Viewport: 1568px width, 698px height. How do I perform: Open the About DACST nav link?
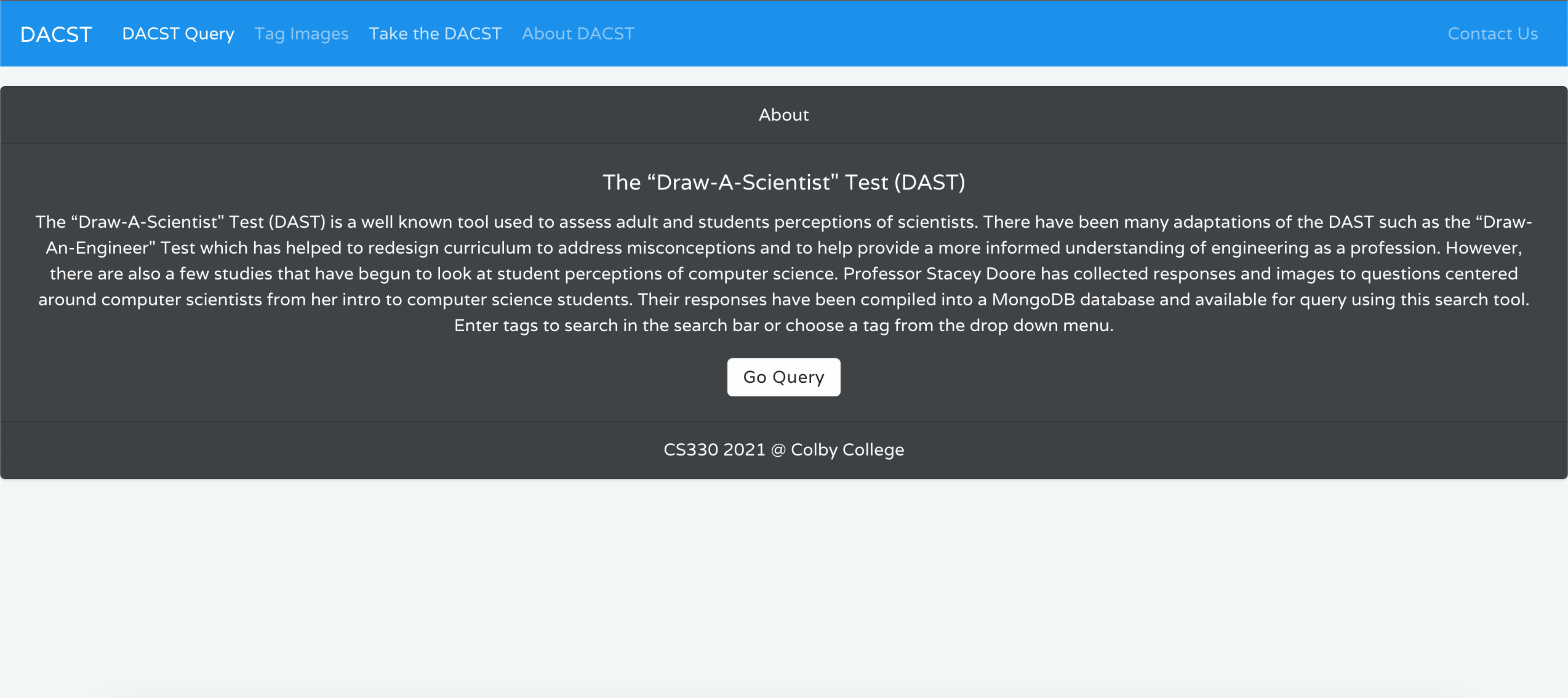point(578,34)
